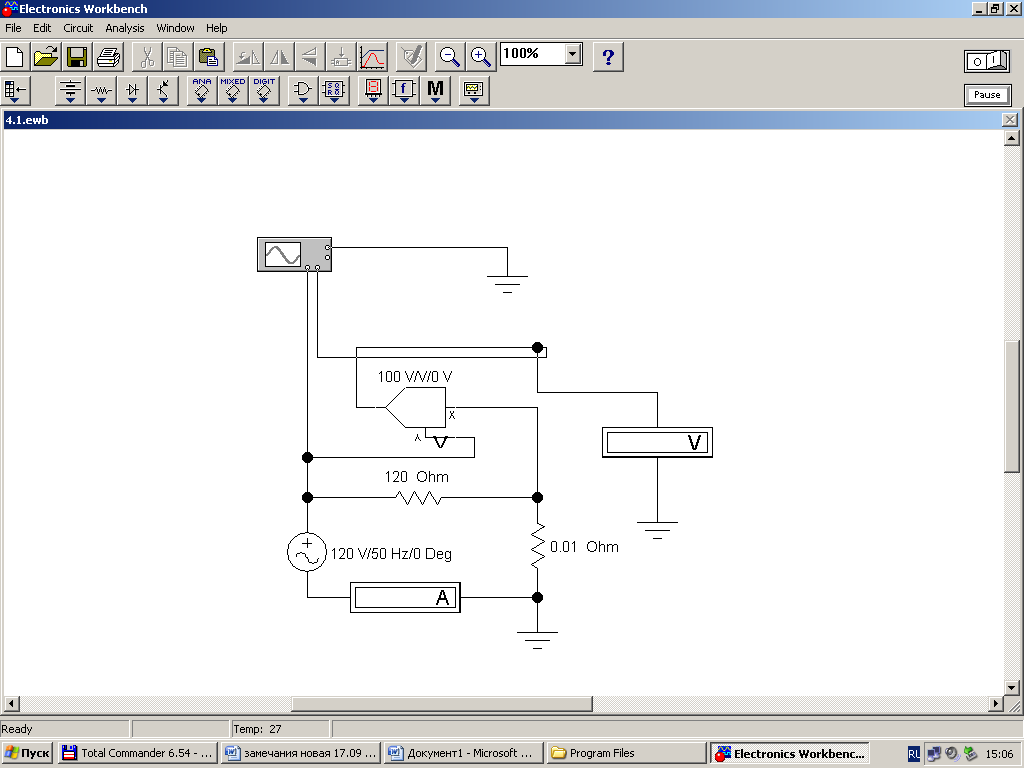Create a new circuit file
The image size is (1024, 768).
14,57
